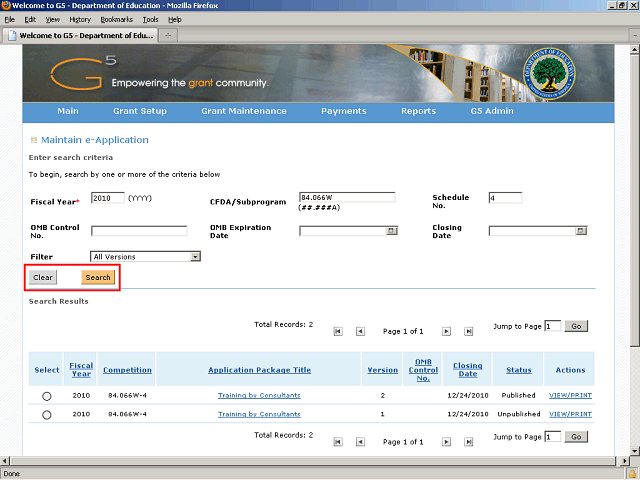Click the Fiscal Year input field
Viewport: 640px width, 480px height.
108,198
